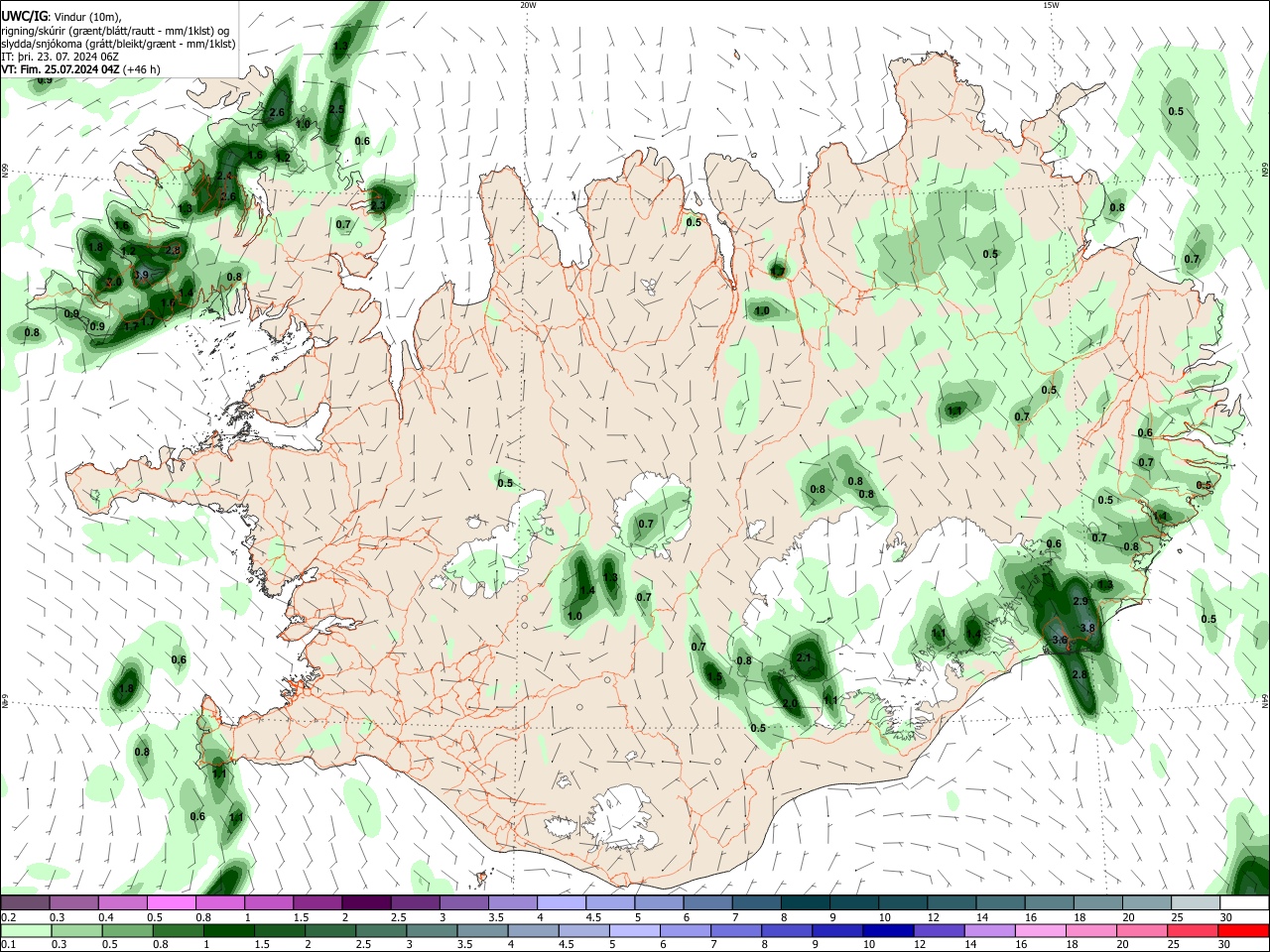Select the medium green 0.5–0.8 rain scale swatch

(128, 931)
